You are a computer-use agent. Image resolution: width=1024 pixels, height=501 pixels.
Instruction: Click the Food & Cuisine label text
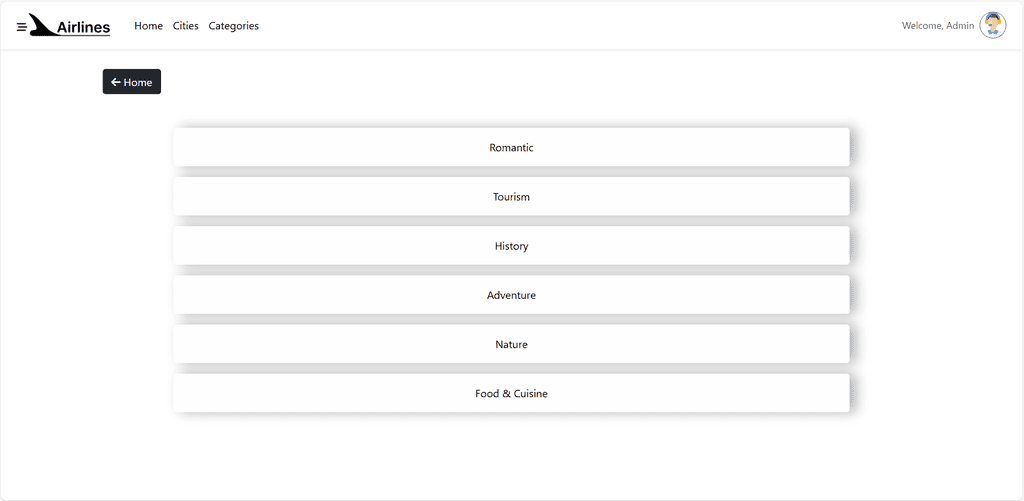[x=511, y=394]
